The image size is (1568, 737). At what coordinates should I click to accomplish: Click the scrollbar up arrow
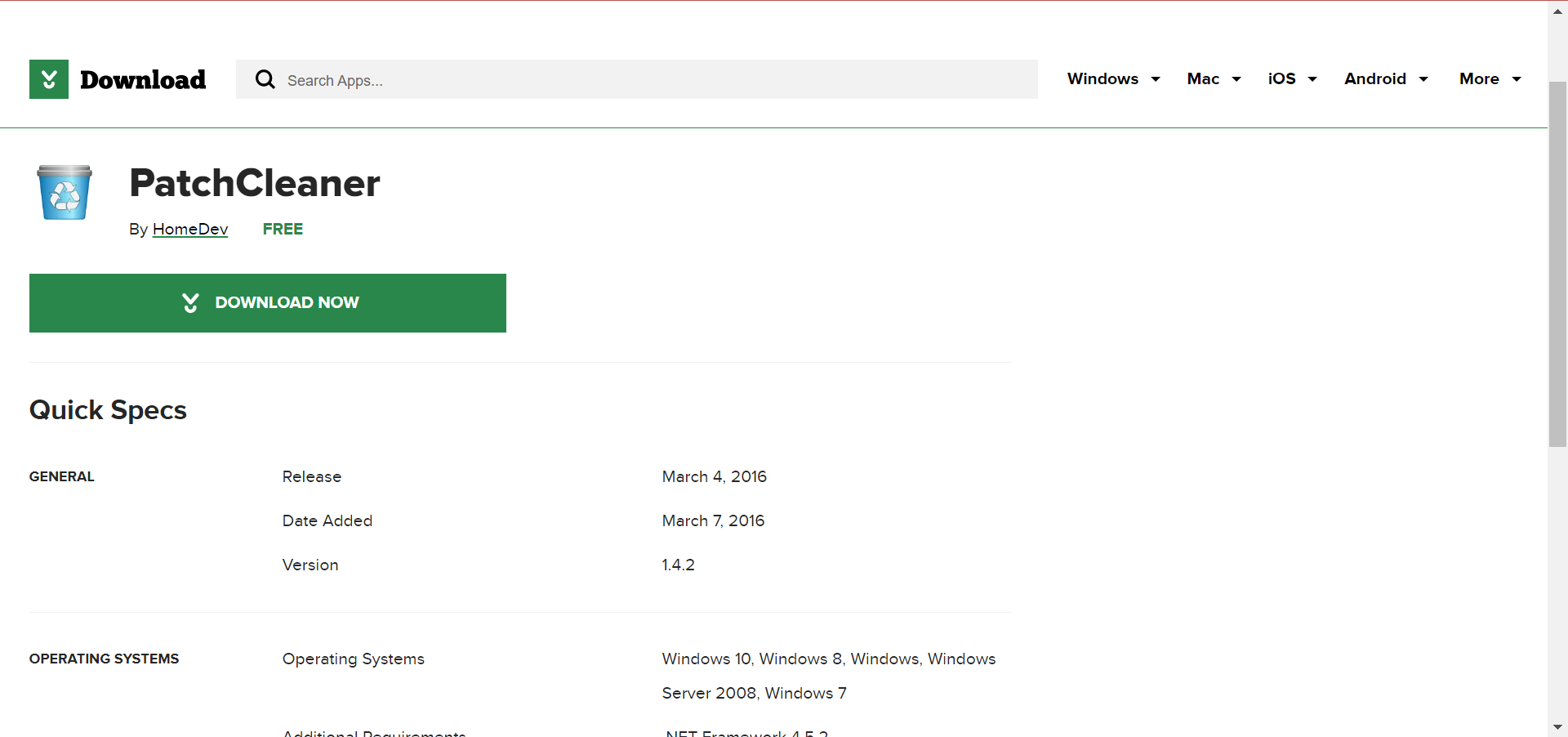pyautogui.click(x=1557, y=10)
